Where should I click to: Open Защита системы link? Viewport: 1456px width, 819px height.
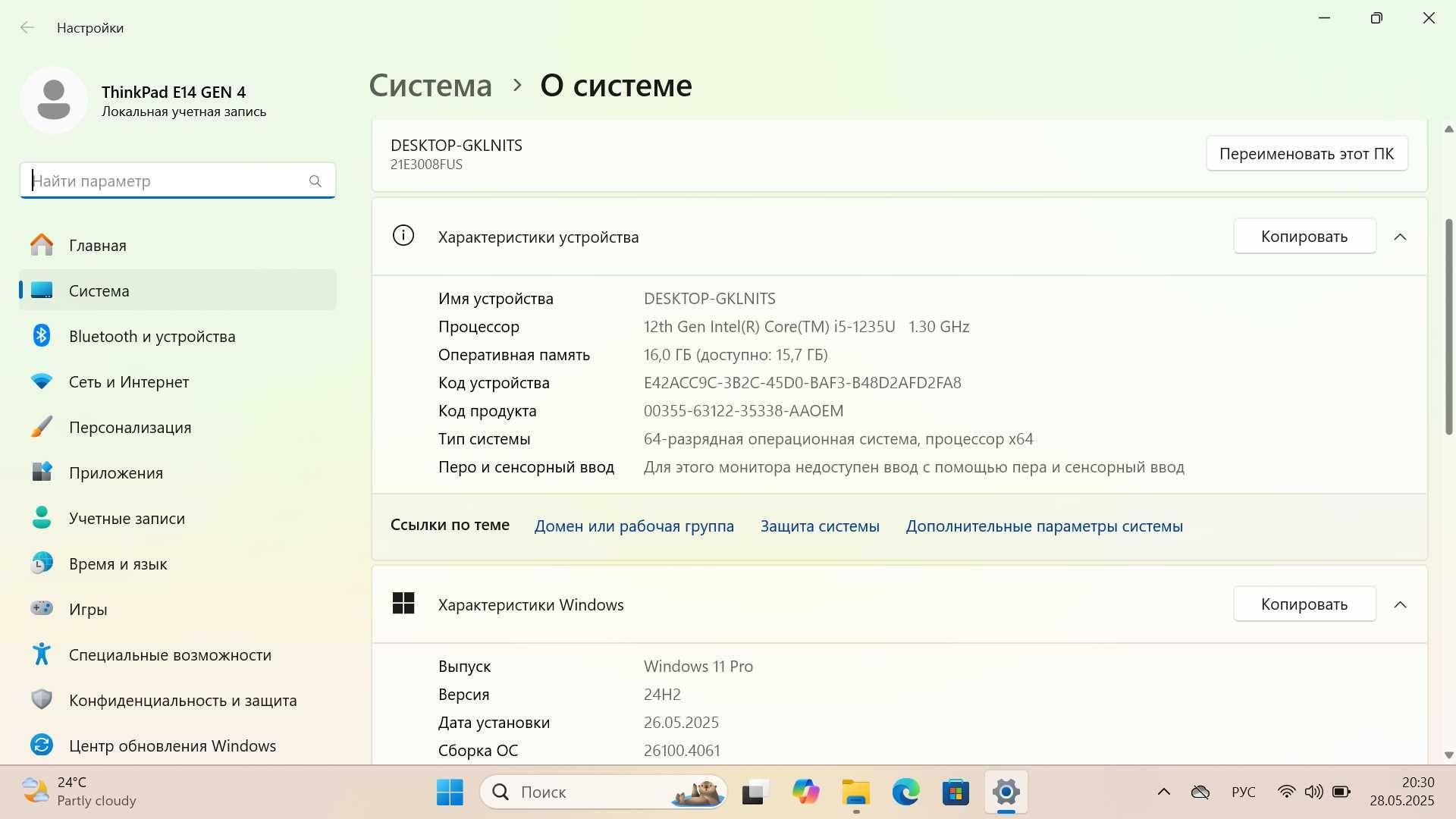(x=820, y=526)
